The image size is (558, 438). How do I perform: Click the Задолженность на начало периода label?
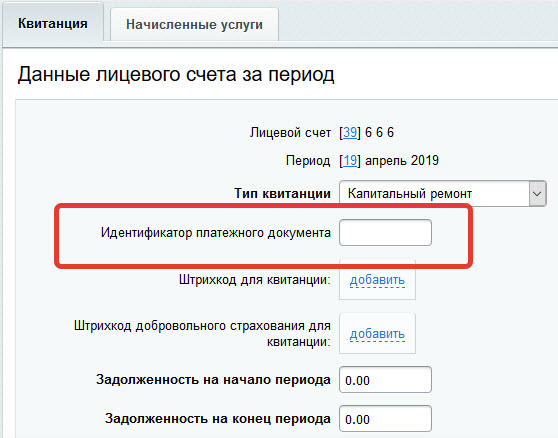click(x=213, y=380)
